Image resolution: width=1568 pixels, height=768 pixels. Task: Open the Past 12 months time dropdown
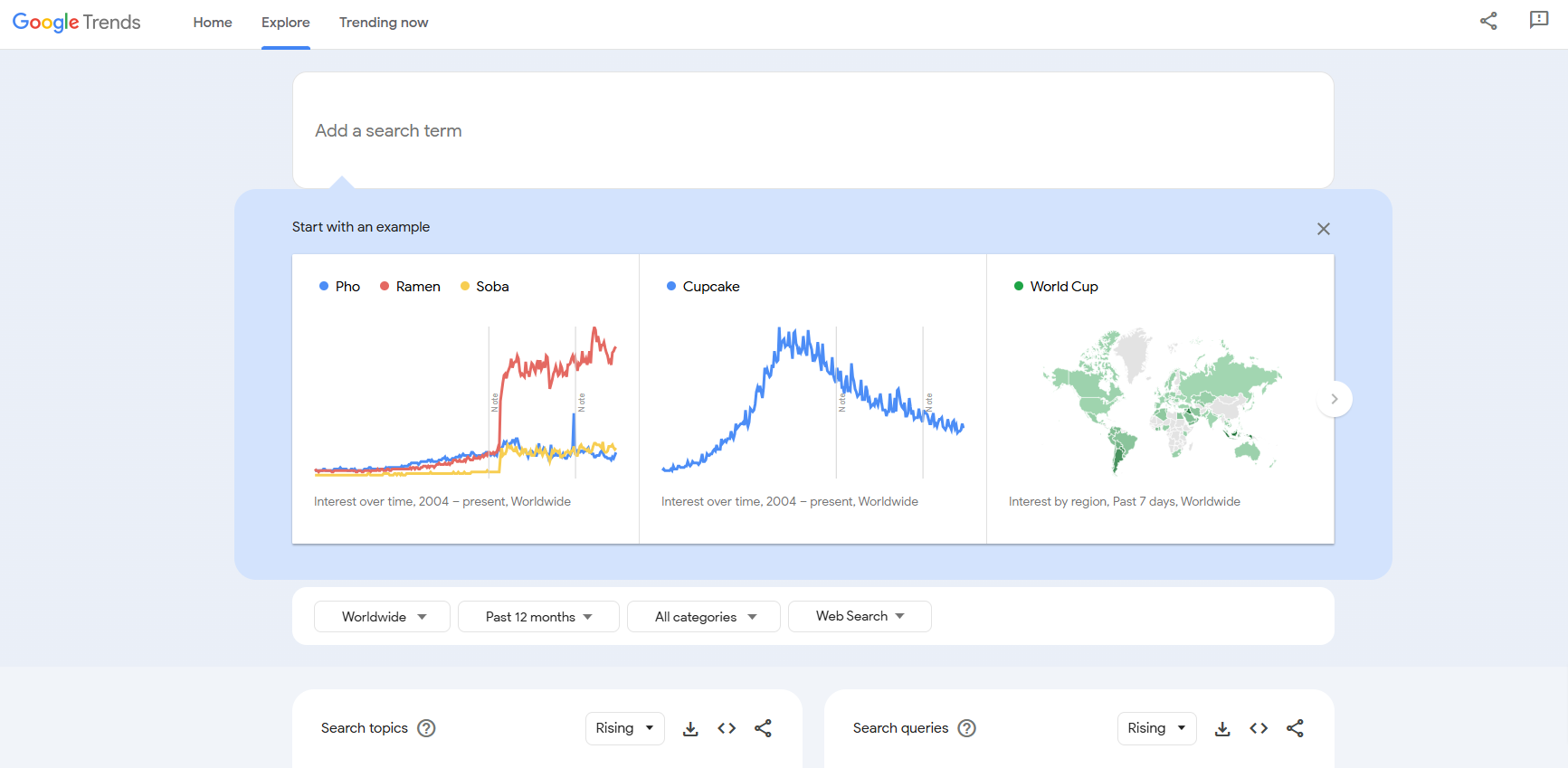click(x=538, y=616)
